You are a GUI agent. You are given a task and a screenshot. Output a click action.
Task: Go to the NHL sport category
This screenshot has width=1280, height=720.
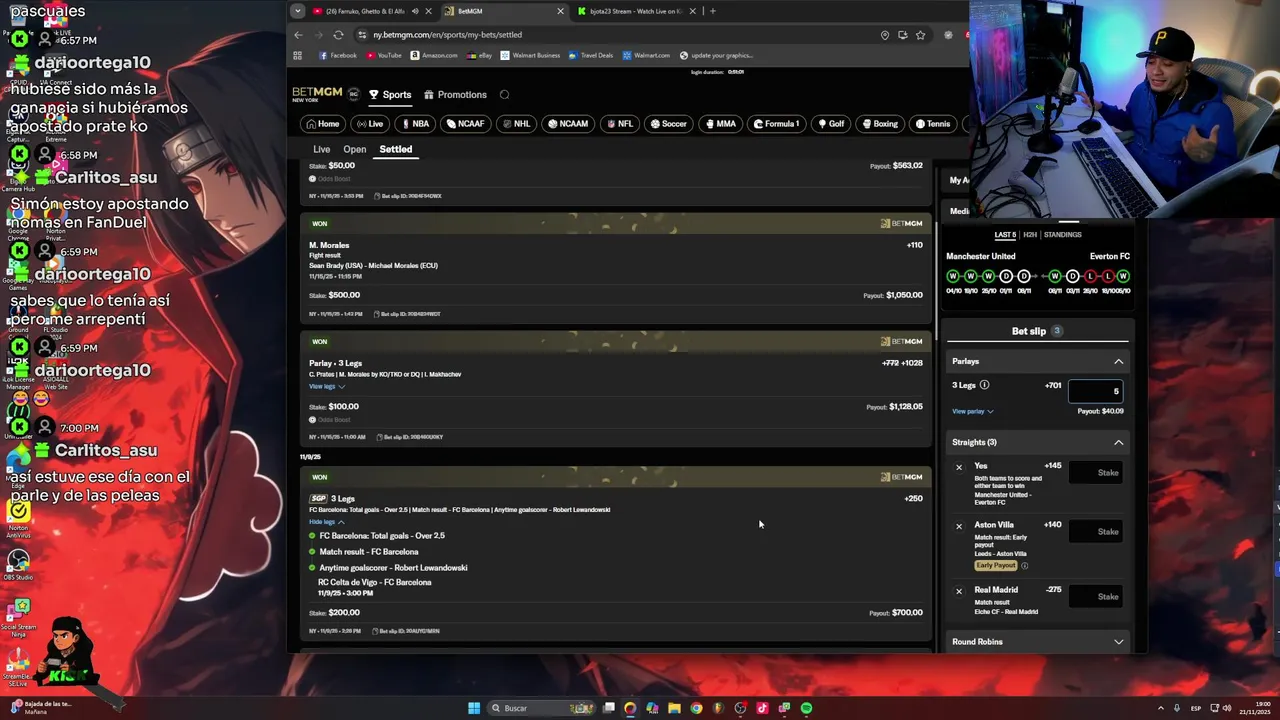pos(516,124)
